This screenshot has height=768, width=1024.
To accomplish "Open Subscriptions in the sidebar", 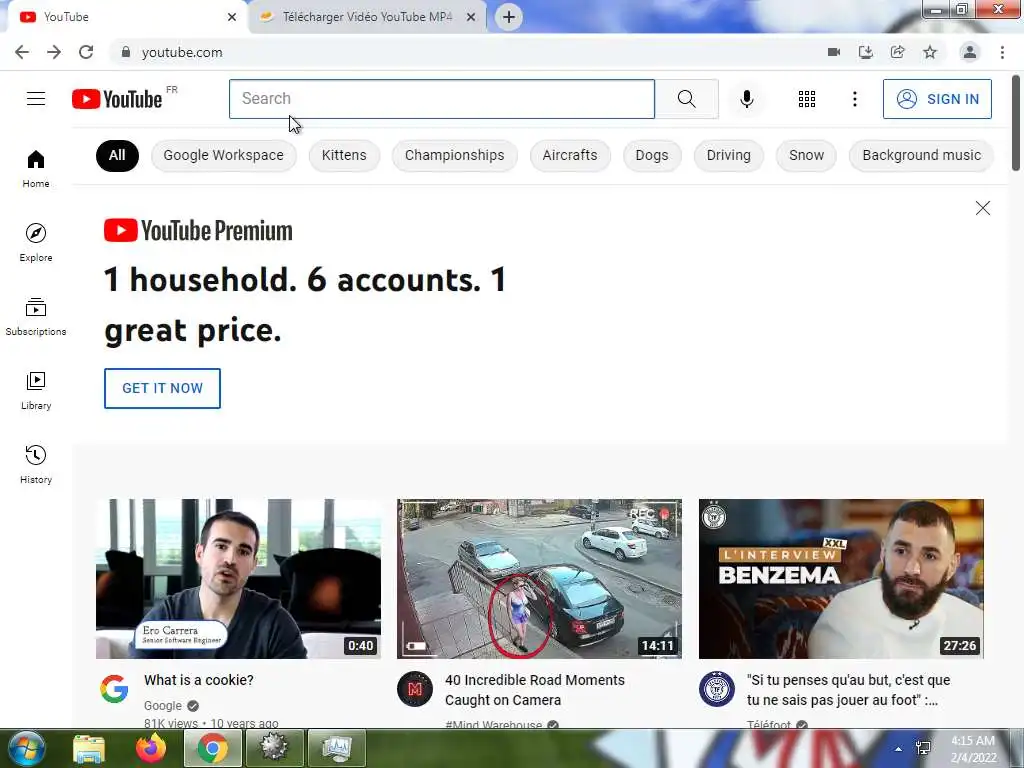I will (36, 316).
